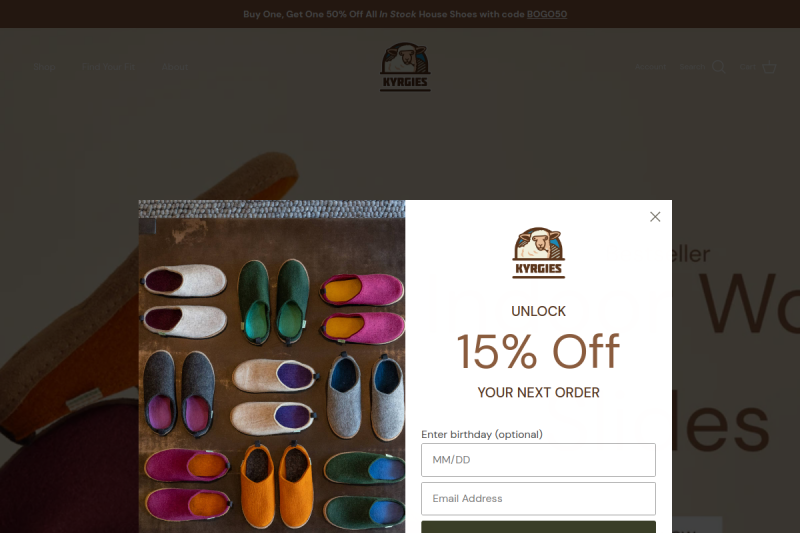Image resolution: width=800 pixels, height=533 pixels.
Task: Click the orange slippers in popup image
Action: pos(277,485)
